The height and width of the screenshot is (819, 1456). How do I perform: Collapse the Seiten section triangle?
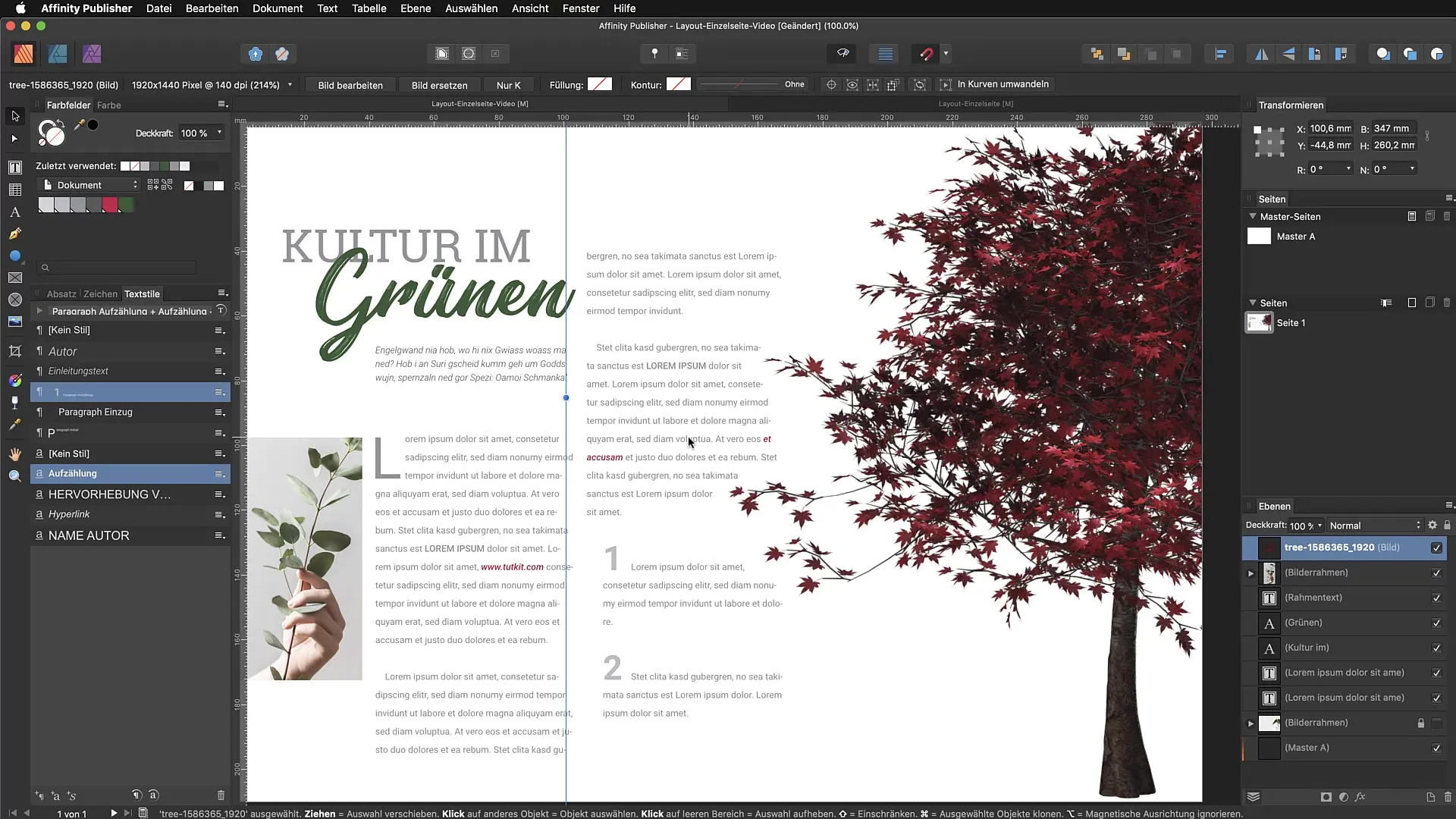[x=1253, y=303]
